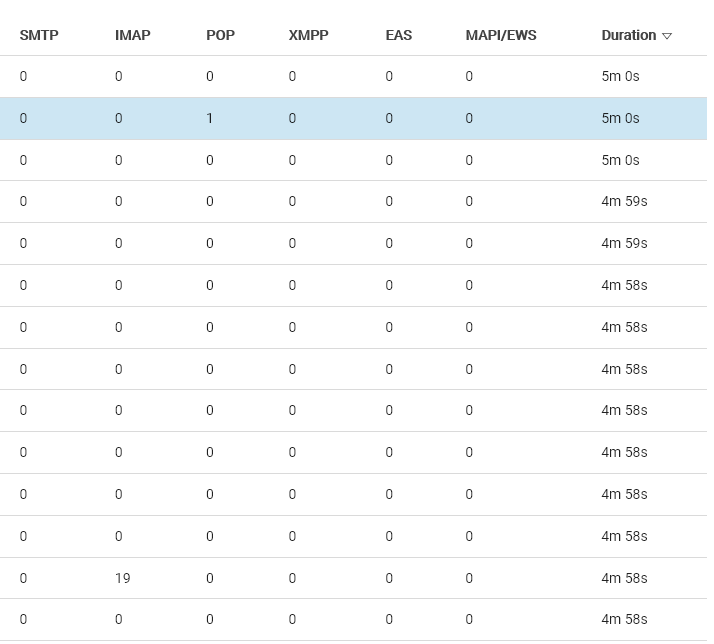This screenshot has width=714, height=644.
Task: Click the EAS column header
Action: 398,35
